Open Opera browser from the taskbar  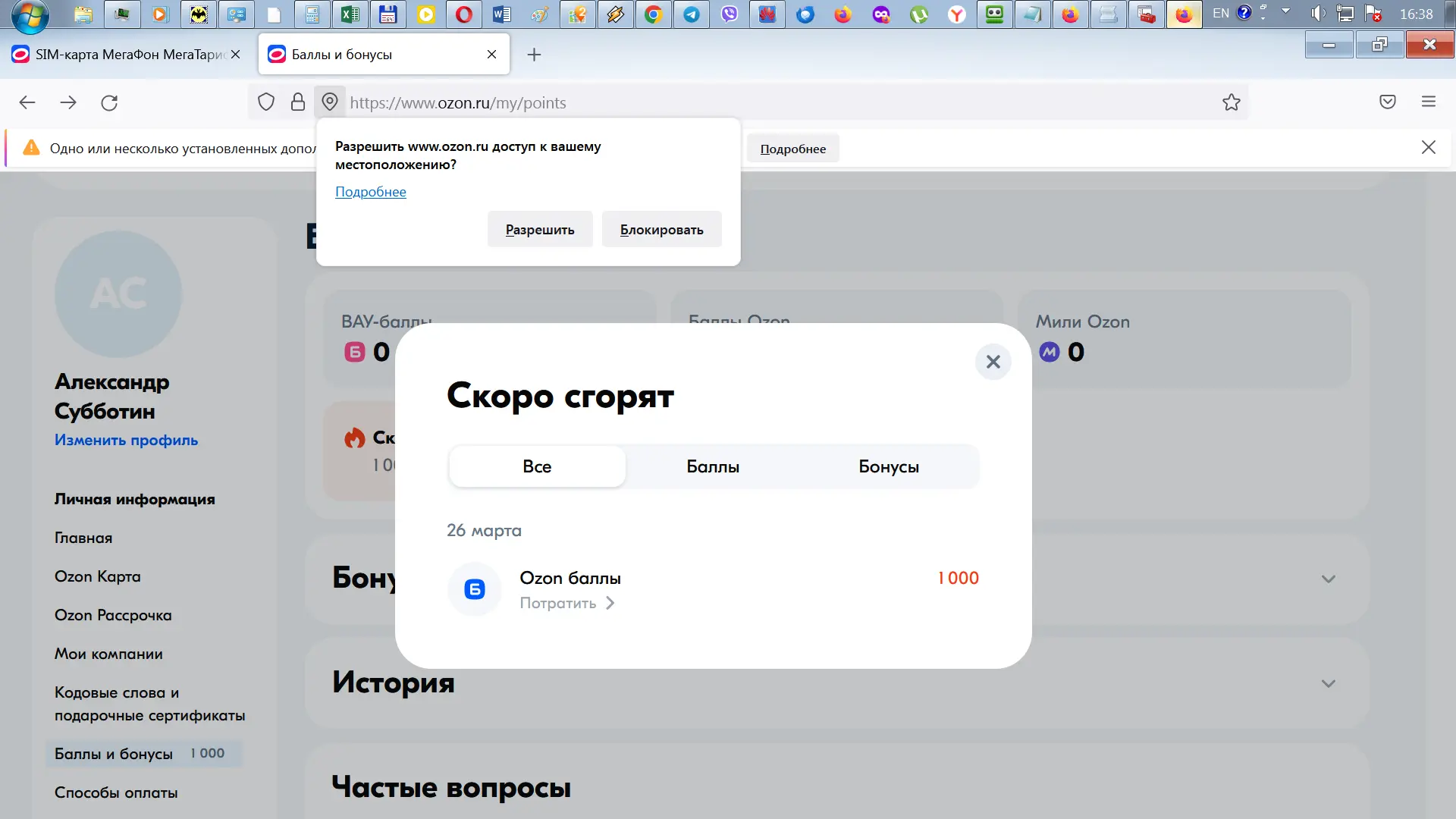tap(463, 14)
